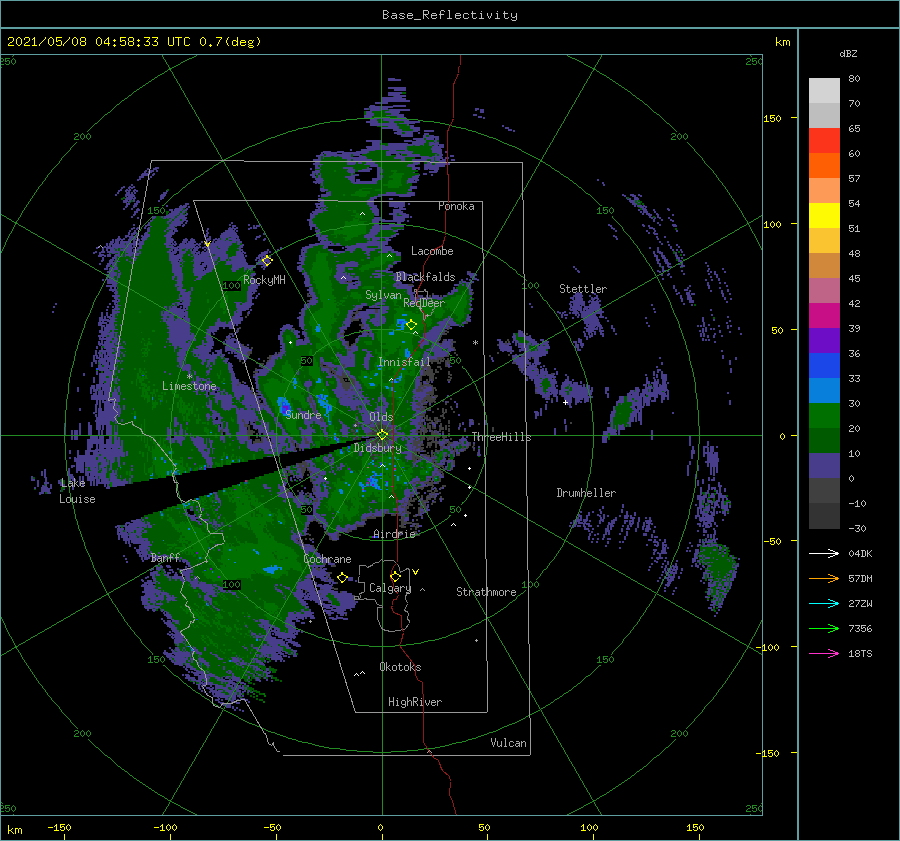Click the Limestone label on map
This screenshot has width=900, height=841.
tap(189, 386)
